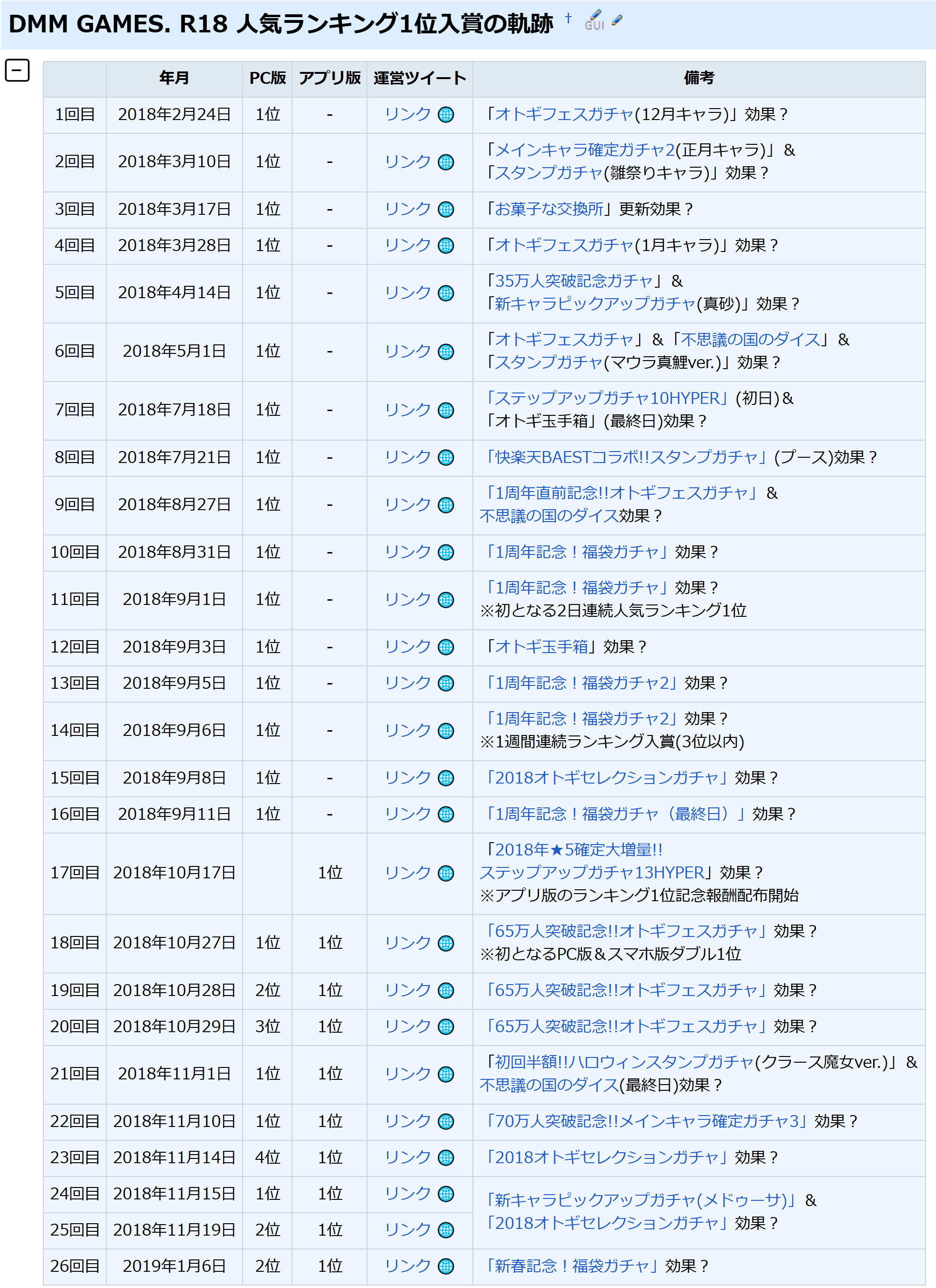936x1288 pixels.
Task: Open メインキャラ確定ガチャ2 link
Action: click(585, 150)
